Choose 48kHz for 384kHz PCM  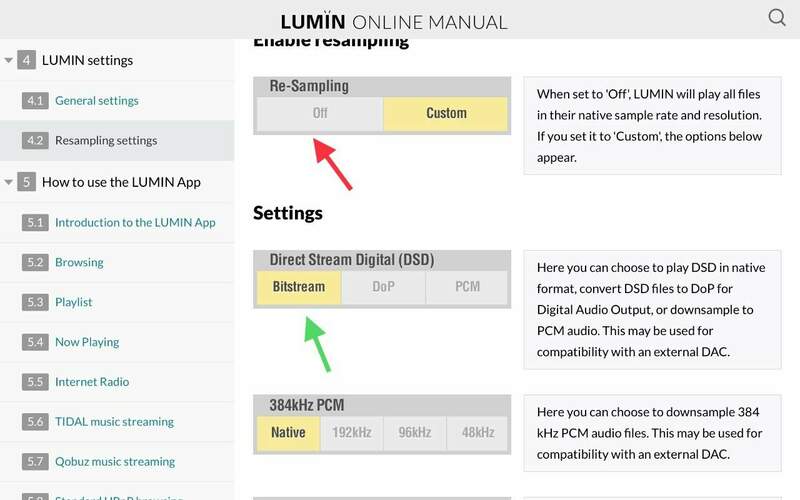[478, 433]
